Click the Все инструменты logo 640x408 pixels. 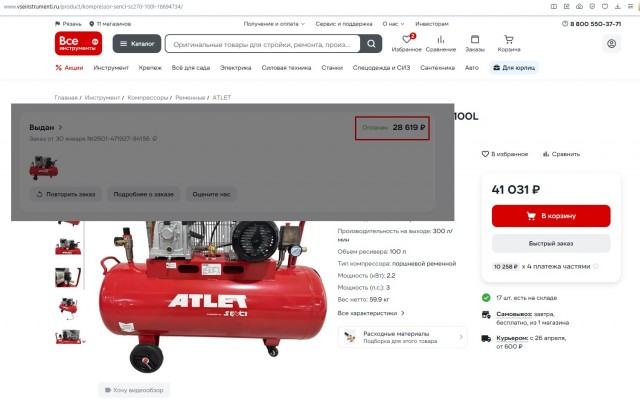pos(78,43)
